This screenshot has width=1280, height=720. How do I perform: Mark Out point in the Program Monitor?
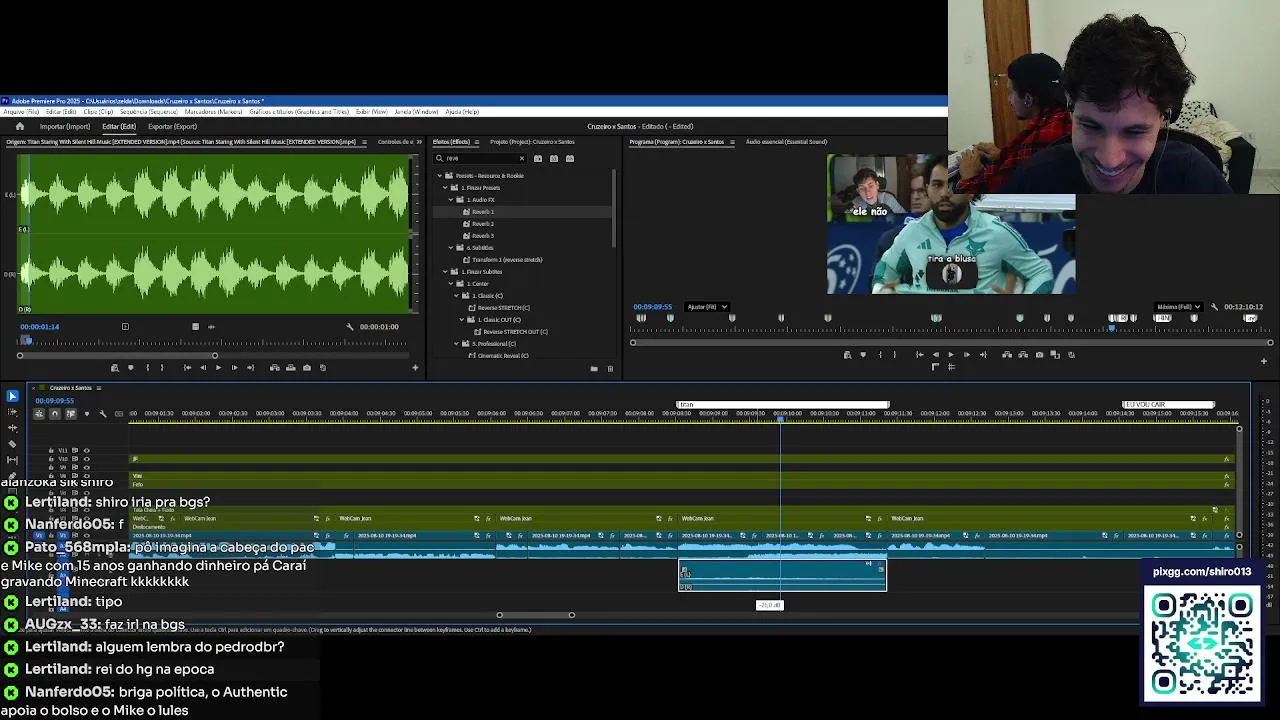point(894,354)
